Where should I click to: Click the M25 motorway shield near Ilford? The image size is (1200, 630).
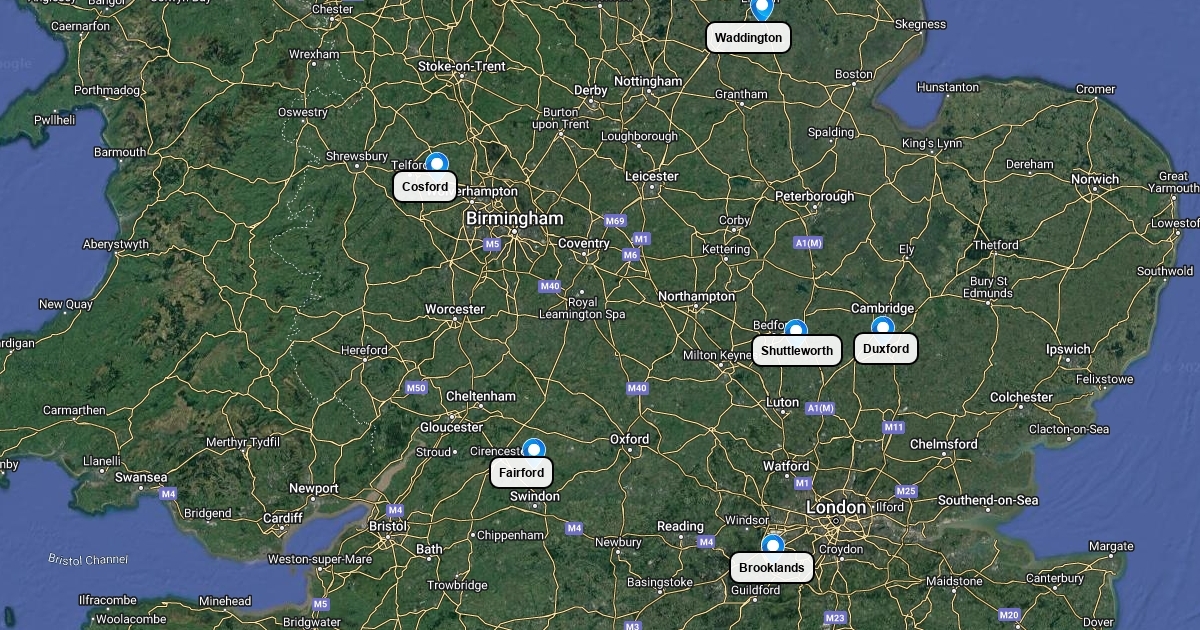click(x=906, y=491)
